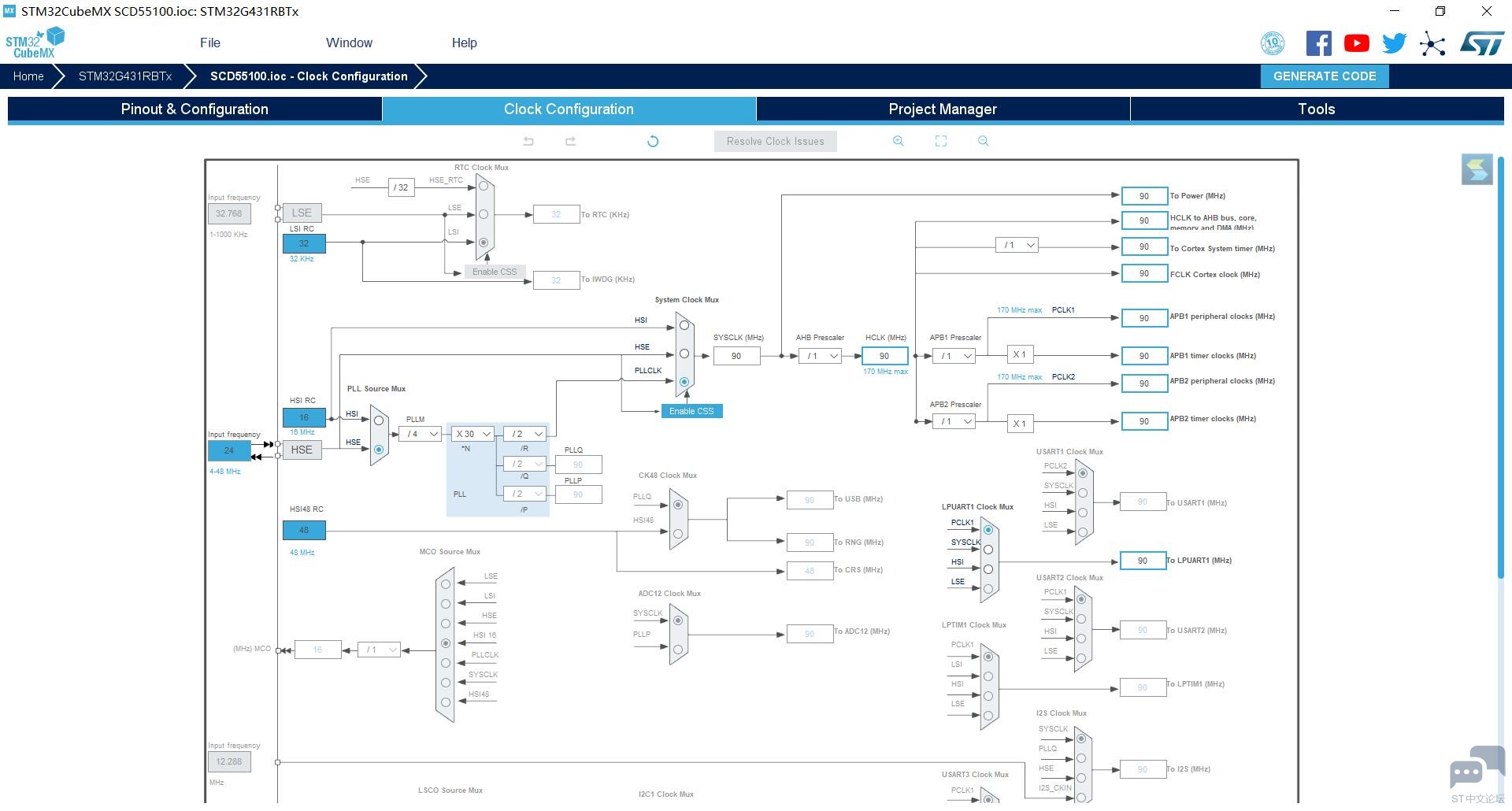Open the PLLM /4 divider dropdown
The height and width of the screenshot is (811, 1512).
coord(420,434)
